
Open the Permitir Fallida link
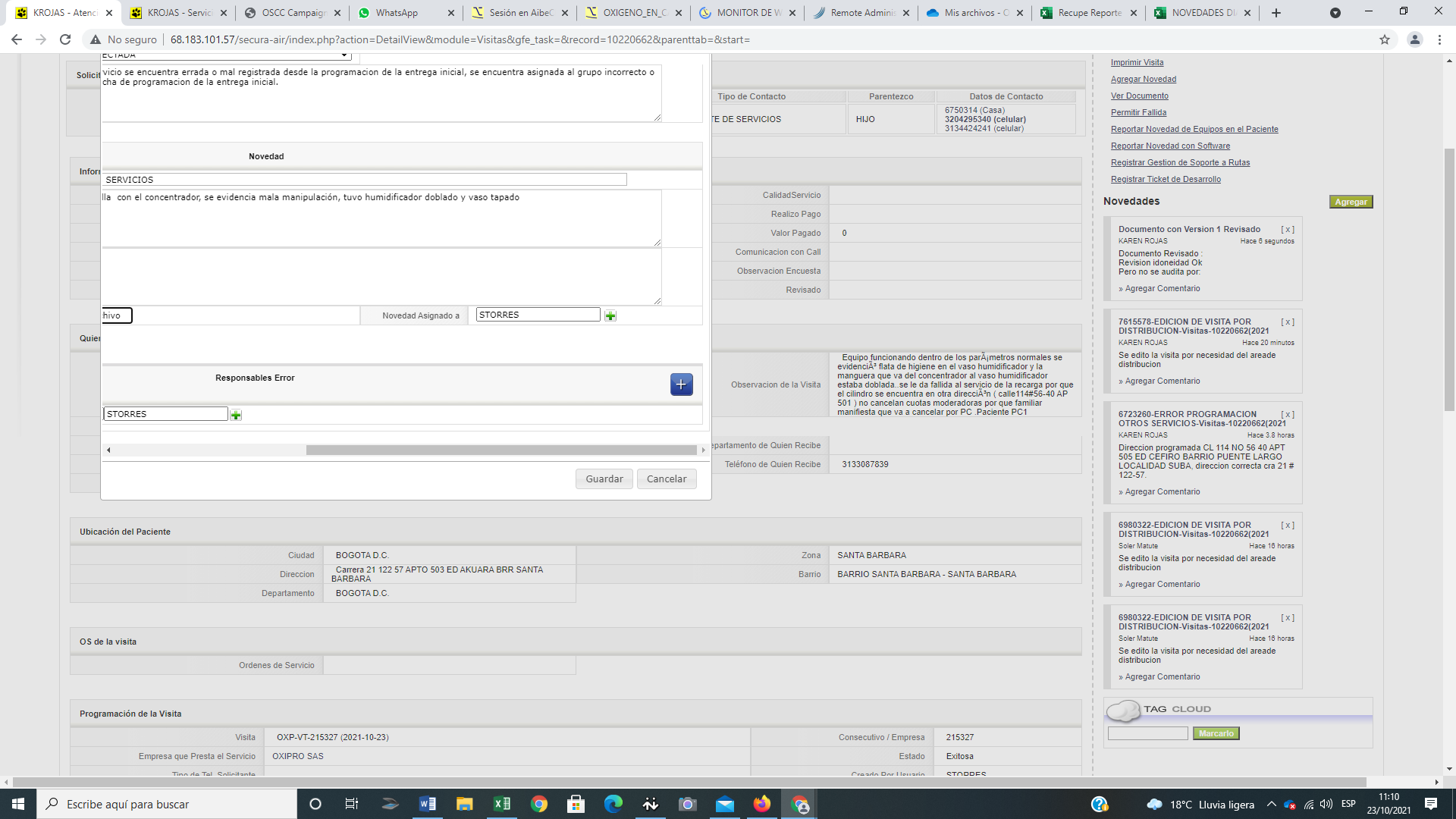tap(1138, 112)
